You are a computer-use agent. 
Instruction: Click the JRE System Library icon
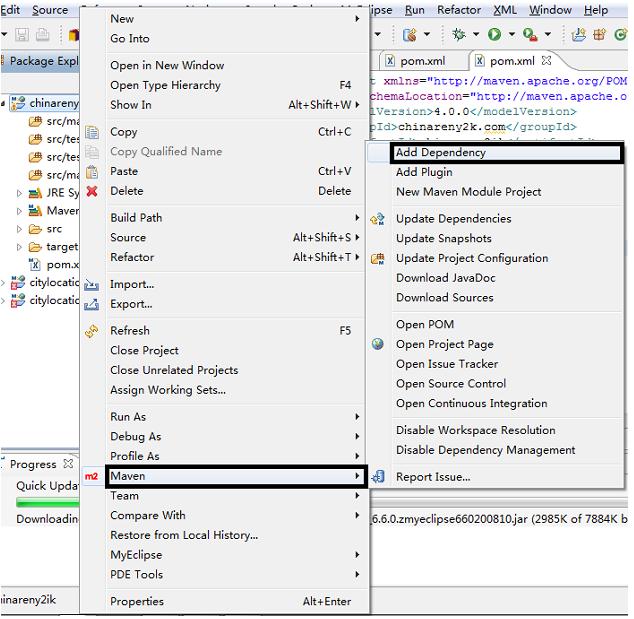35,193
